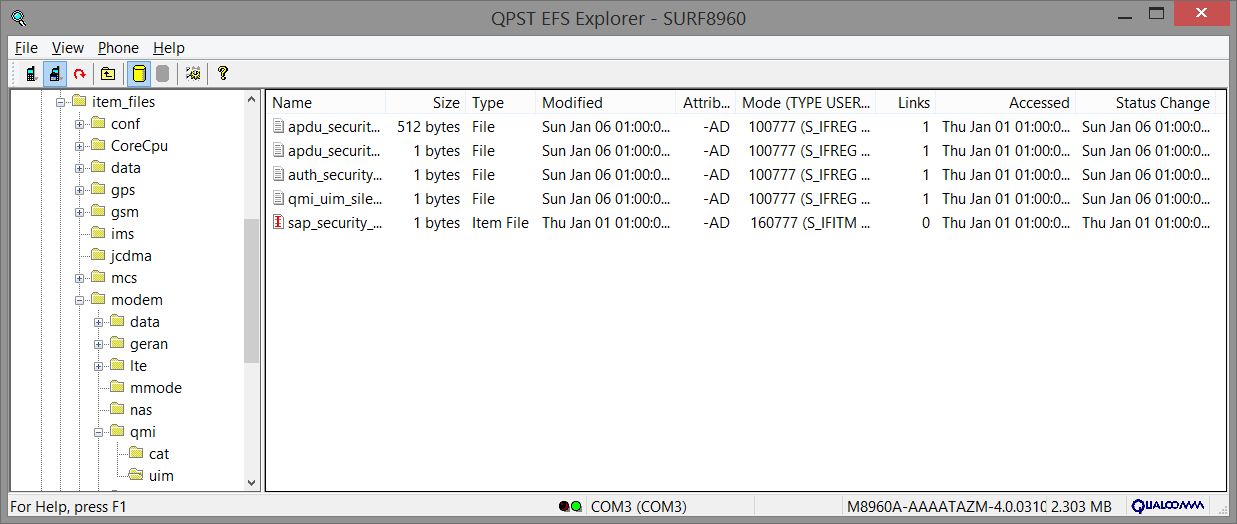This screenshot has width=1237, height=524.
Task: Select the uim folder label in the tree
Action: 161,475
